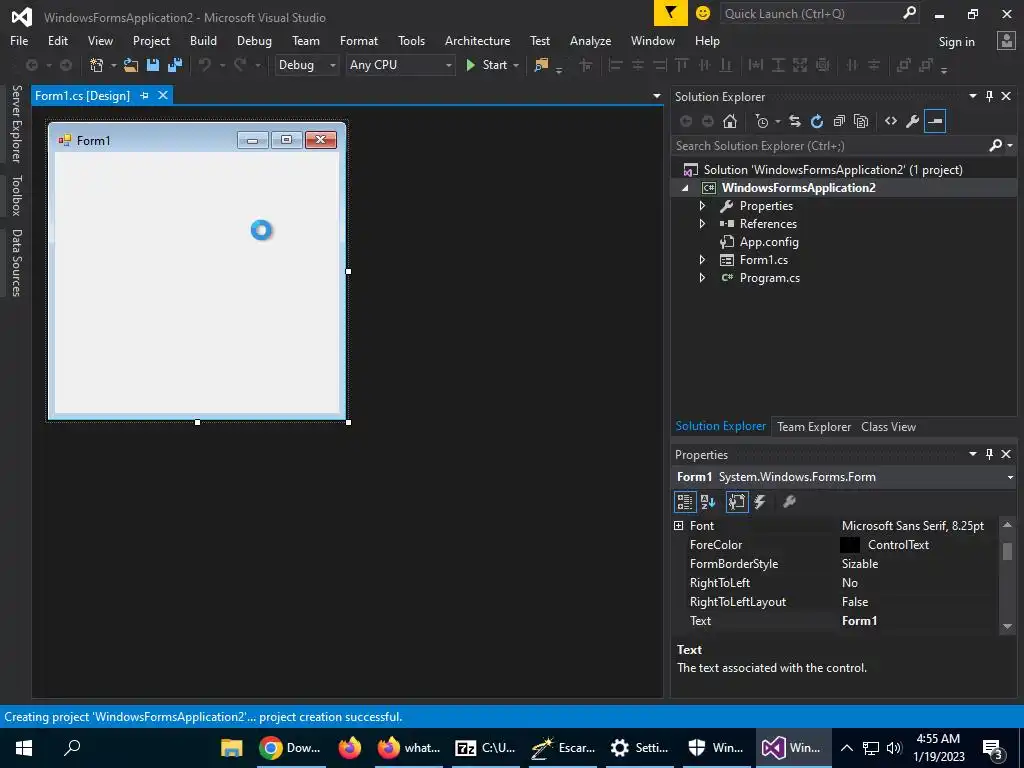Expand the Font property with plus box
1024x768 pixels.
(679, 526)
